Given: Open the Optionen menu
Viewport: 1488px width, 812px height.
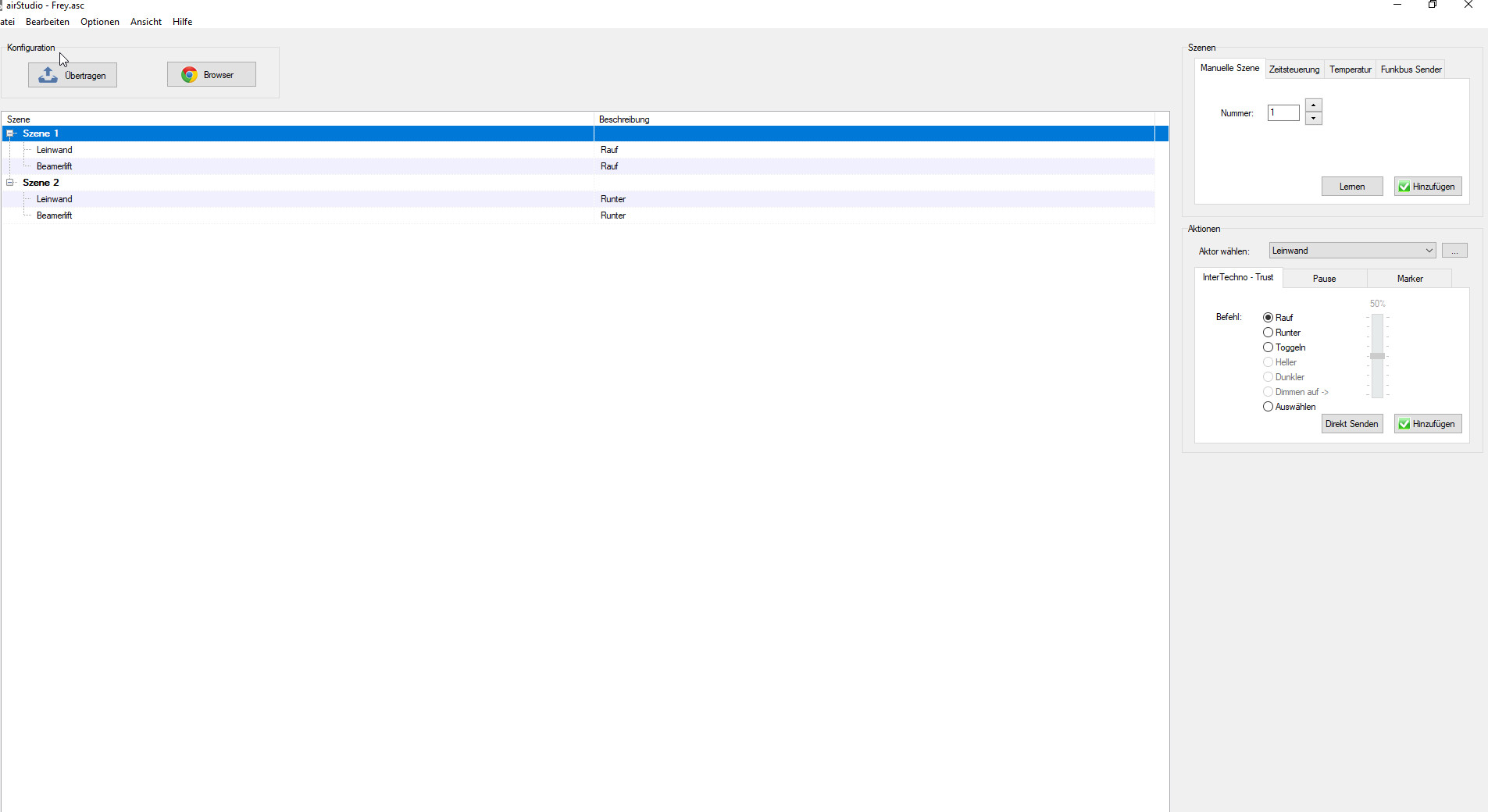Looking at the screenshot, I should pyautogui.click(x=99, y=22).
